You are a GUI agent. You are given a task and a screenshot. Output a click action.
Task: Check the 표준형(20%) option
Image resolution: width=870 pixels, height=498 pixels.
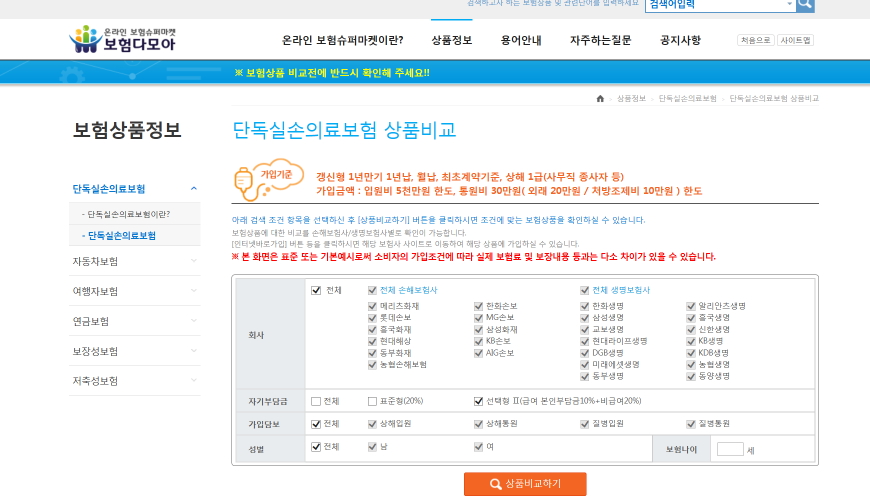373,401
